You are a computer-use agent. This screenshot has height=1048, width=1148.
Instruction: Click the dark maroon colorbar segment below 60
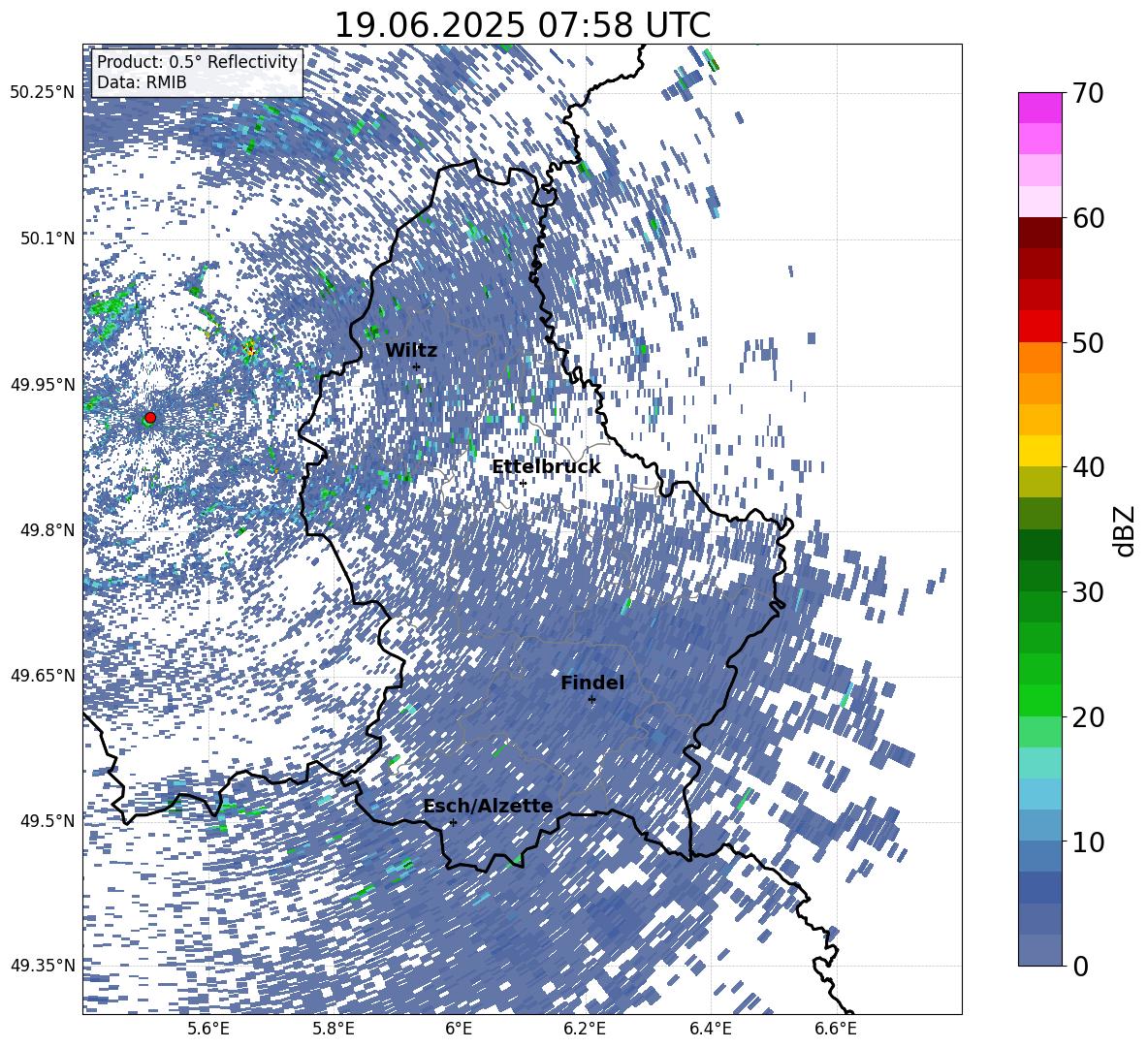tap(1039, 233)
